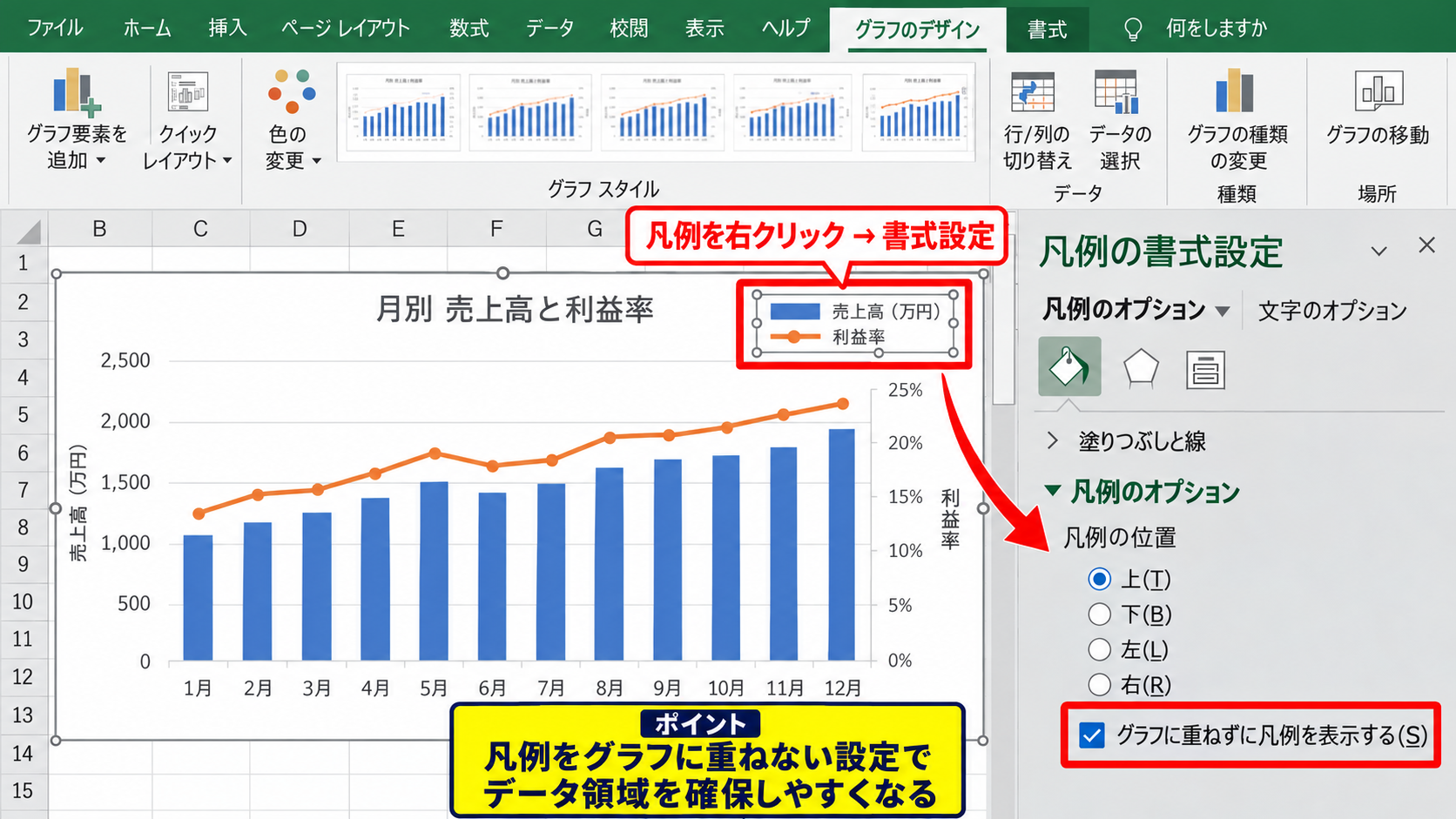Open the ホーム ribbon tab

click(x=147, y=28)
